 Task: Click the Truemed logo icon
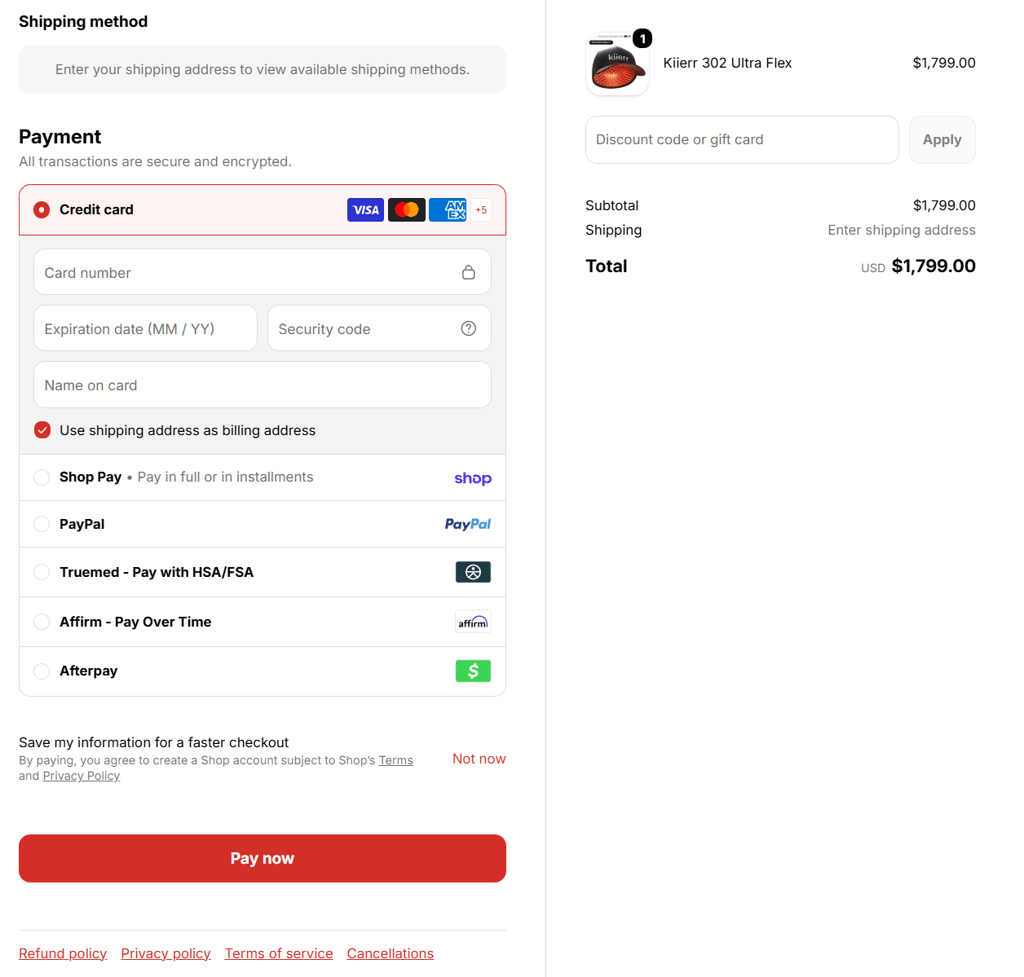pyautogui.click(x=473, y=572)
